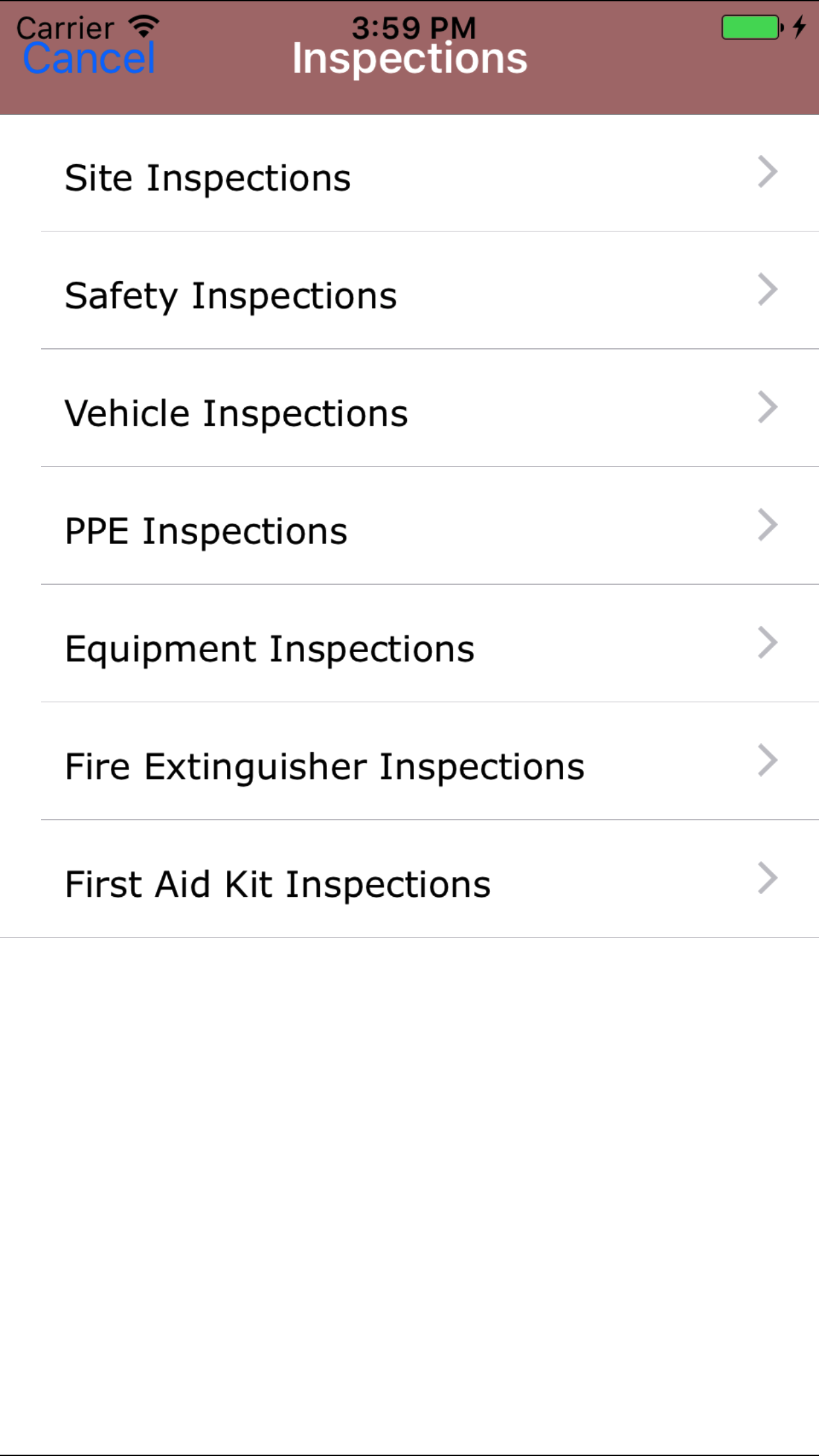Select Fire Extinguisher Inspections entry
Viewport: 819px width, 1456px height.
(x=324, y=767)
